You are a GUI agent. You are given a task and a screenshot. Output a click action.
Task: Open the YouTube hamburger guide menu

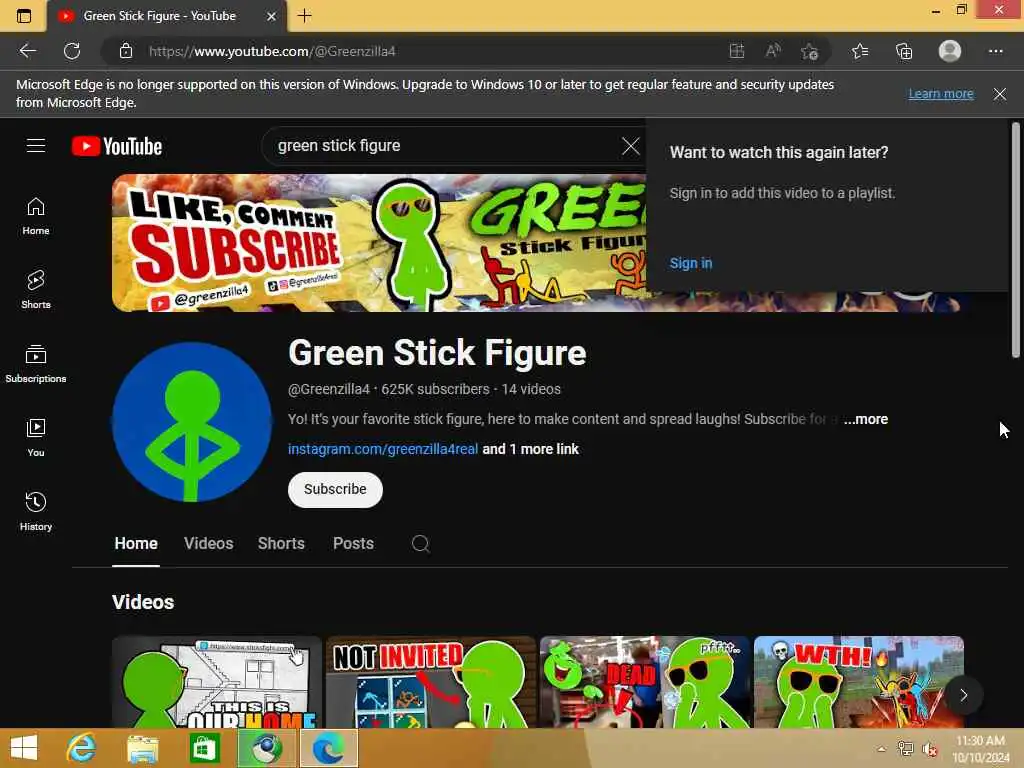pos(36,146)
